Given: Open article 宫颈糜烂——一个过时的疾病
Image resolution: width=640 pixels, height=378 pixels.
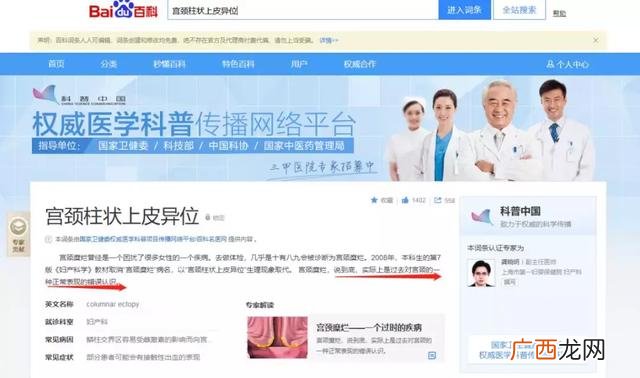Looking at the screenshot, I should pyautogui.click(x=369, y=327).
